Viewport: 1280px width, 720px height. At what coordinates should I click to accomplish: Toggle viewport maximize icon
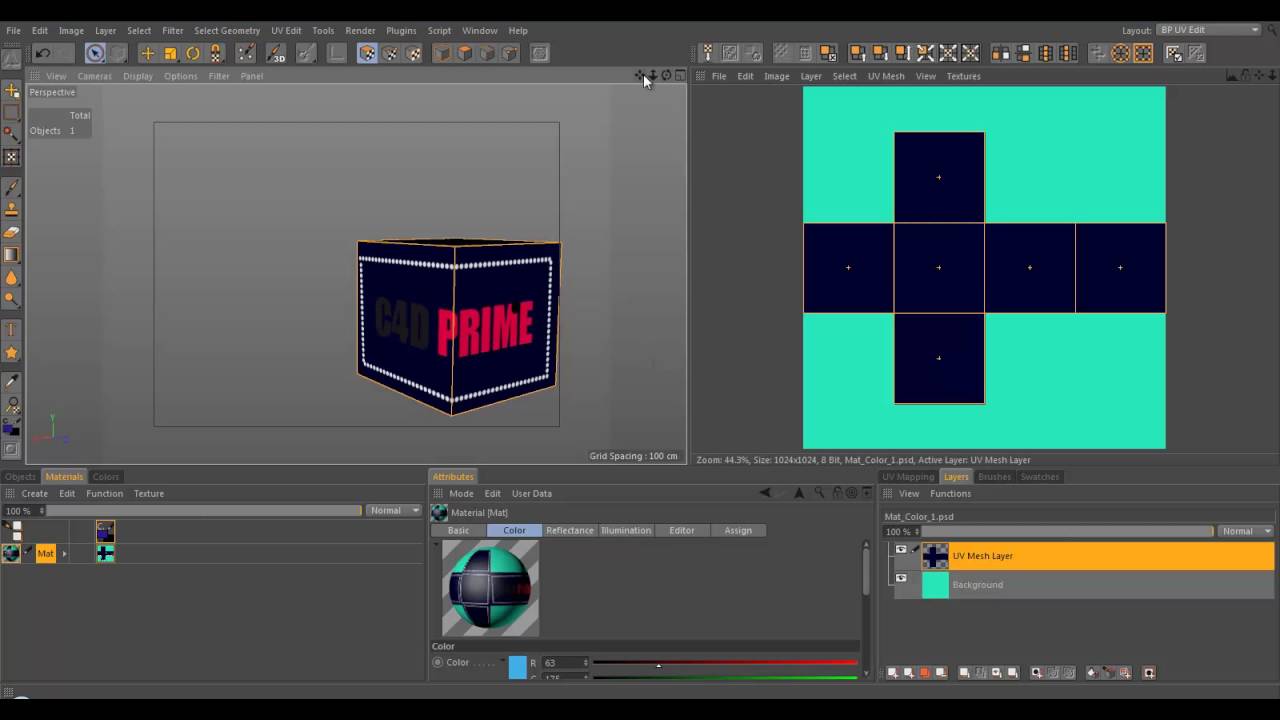(x=680, y=76)
